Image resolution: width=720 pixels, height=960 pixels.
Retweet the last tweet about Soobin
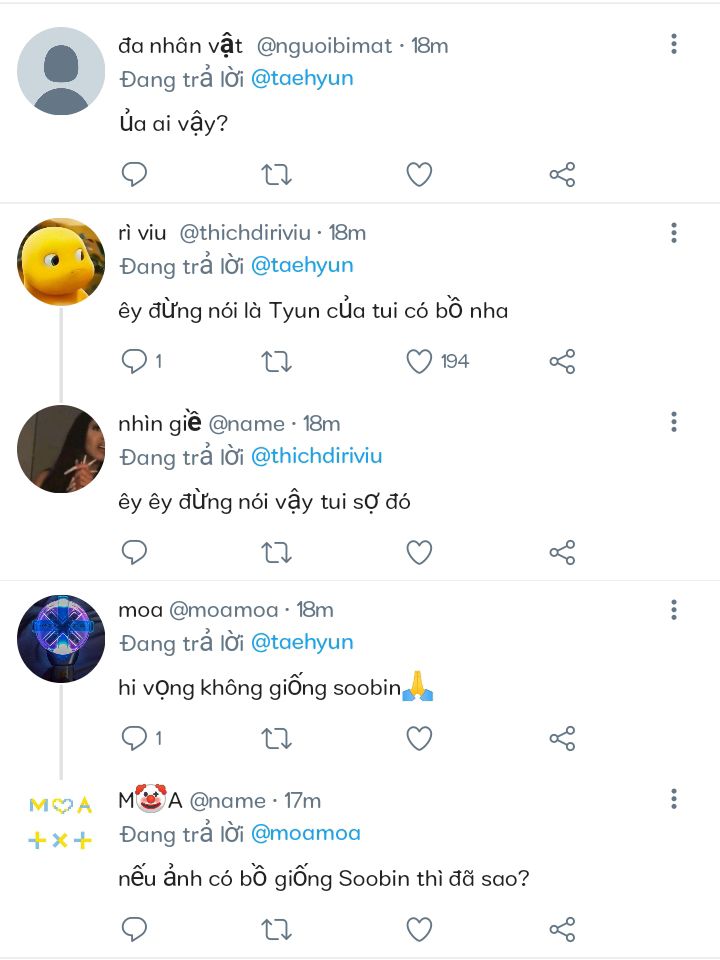click(x=276, y=929)
